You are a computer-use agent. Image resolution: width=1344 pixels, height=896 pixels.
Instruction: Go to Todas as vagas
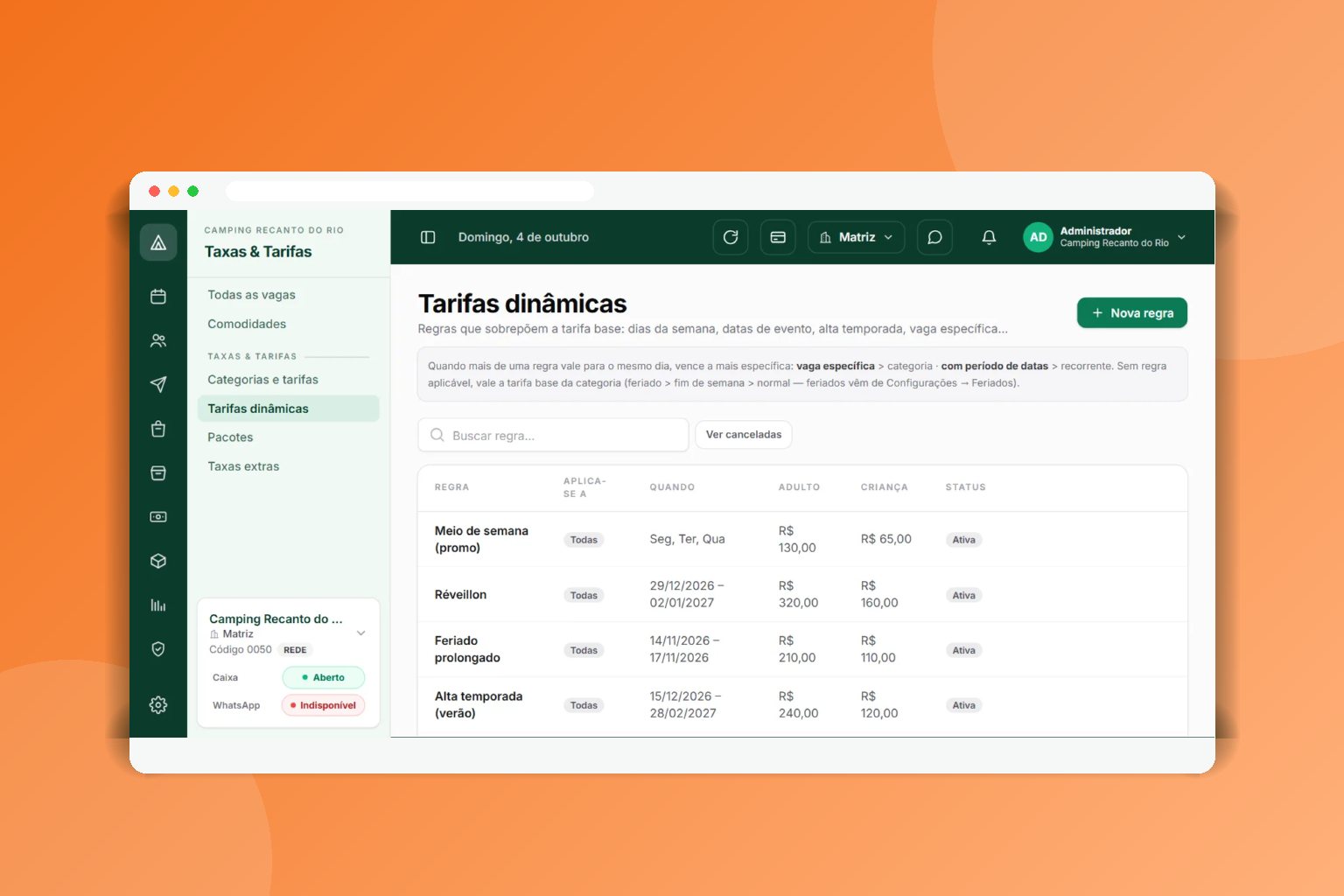pyautogui.click(x=251, y=295)
